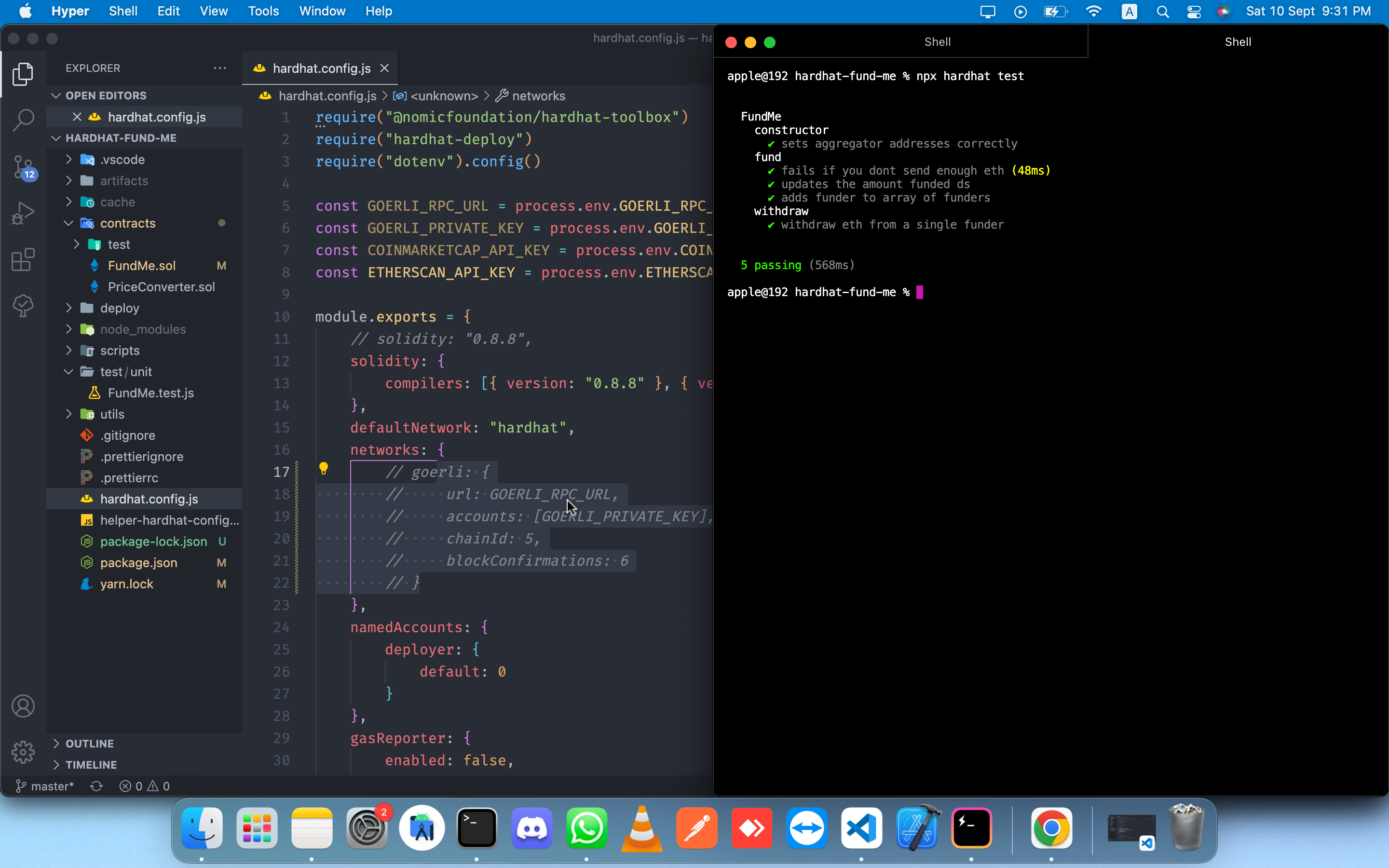Image resolution: width=1389 pixels, height=868 pixels.
Task: Expand the deploy folder
Action: pos(68,308)
